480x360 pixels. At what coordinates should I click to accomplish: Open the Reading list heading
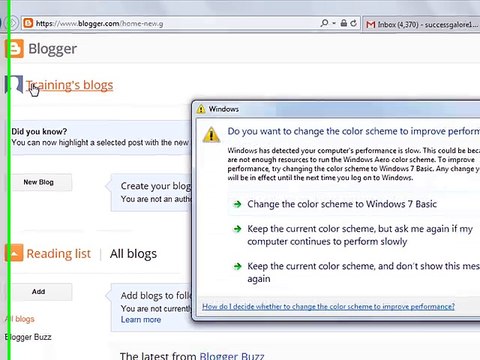59,254
